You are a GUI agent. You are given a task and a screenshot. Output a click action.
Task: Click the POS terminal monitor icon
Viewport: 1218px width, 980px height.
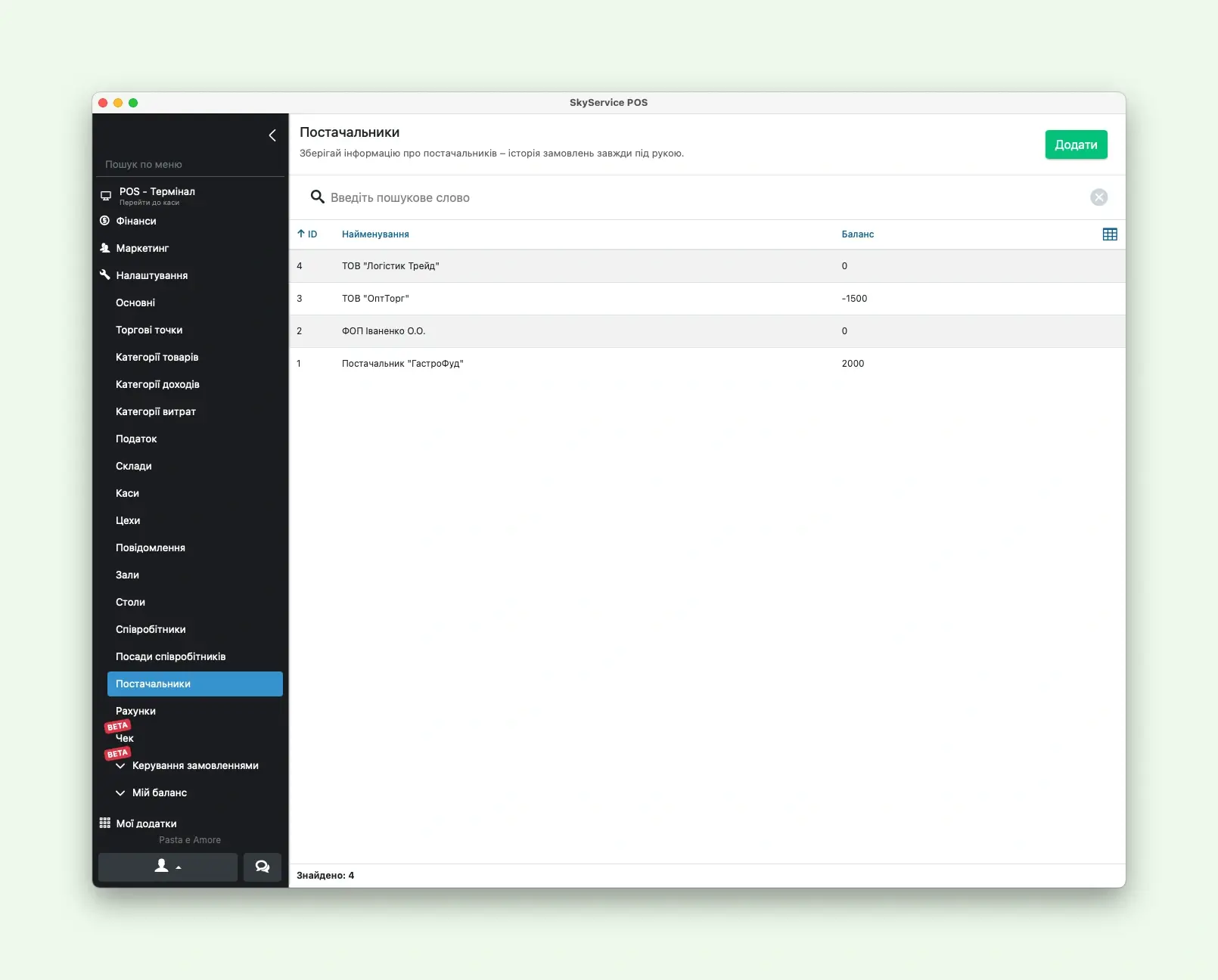106,196
